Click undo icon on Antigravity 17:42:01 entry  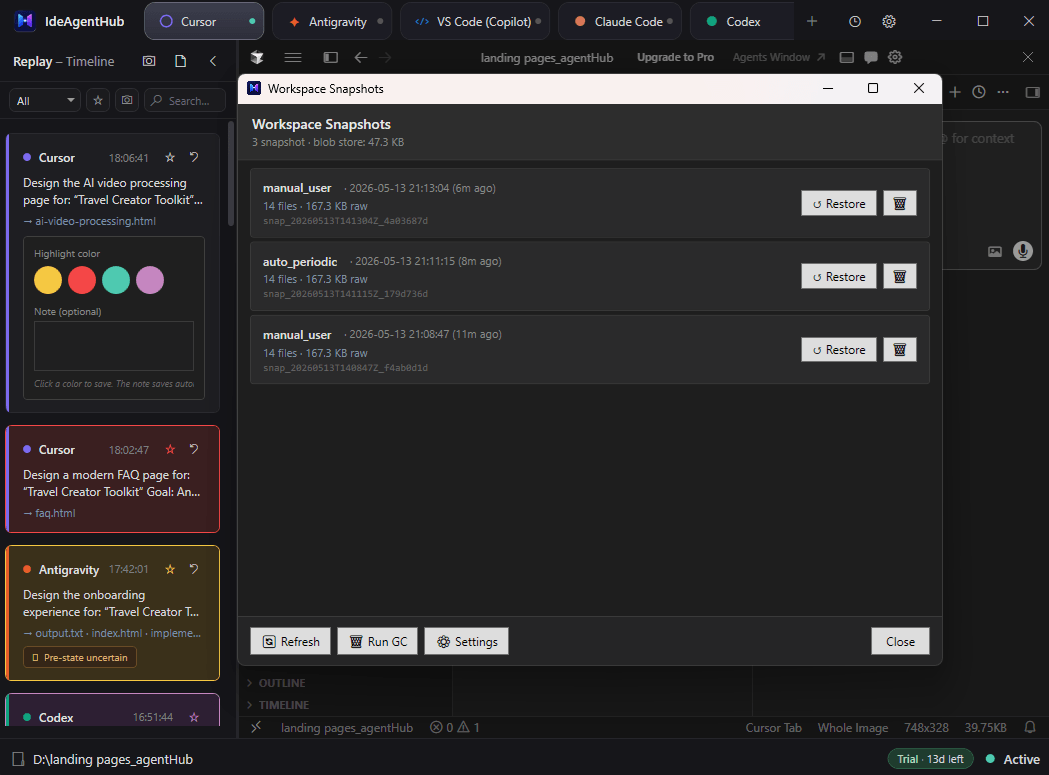[x=194, y=569]
